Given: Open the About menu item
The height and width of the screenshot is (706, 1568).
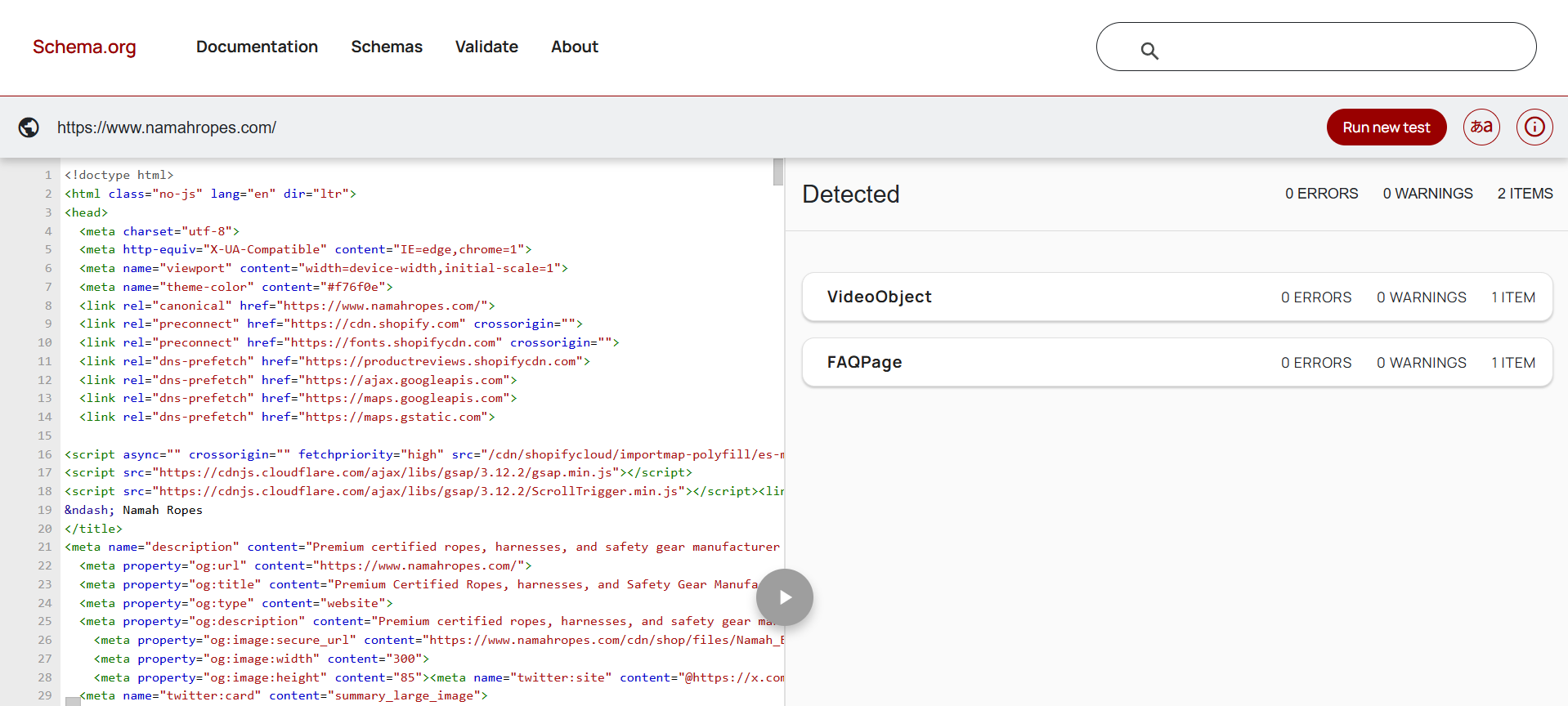Looking at the screenshot, I should (575, 47).
